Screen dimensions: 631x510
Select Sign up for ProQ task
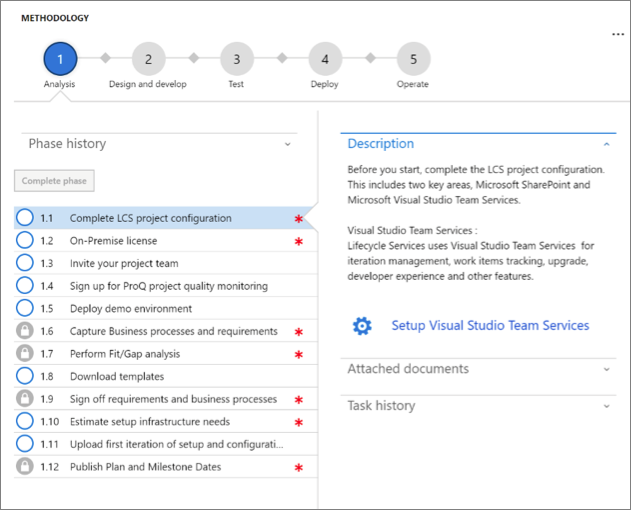coord(169,286)
